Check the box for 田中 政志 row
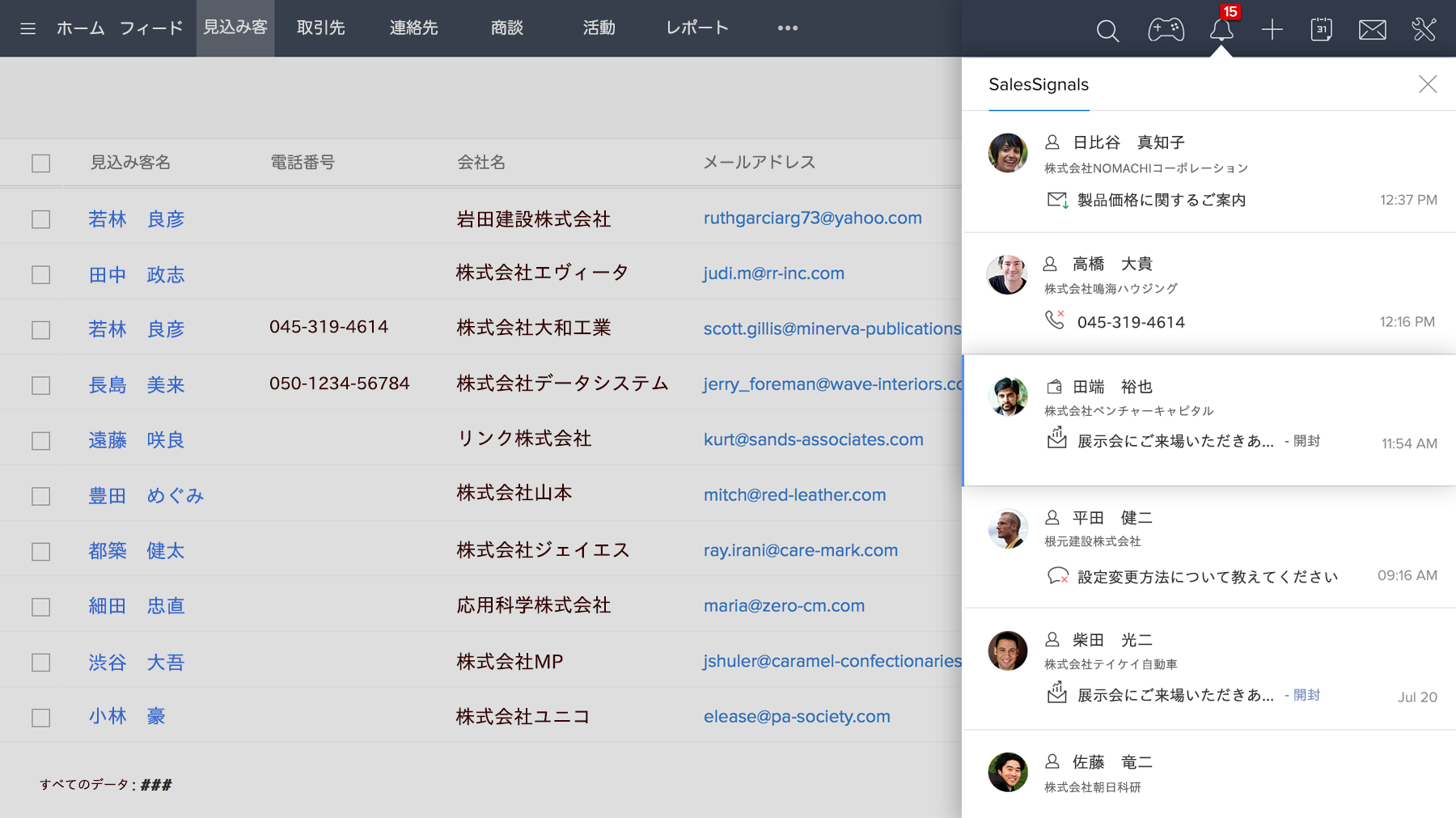The width and height of the screenshot is (1456, 818). tap(41, 275)
